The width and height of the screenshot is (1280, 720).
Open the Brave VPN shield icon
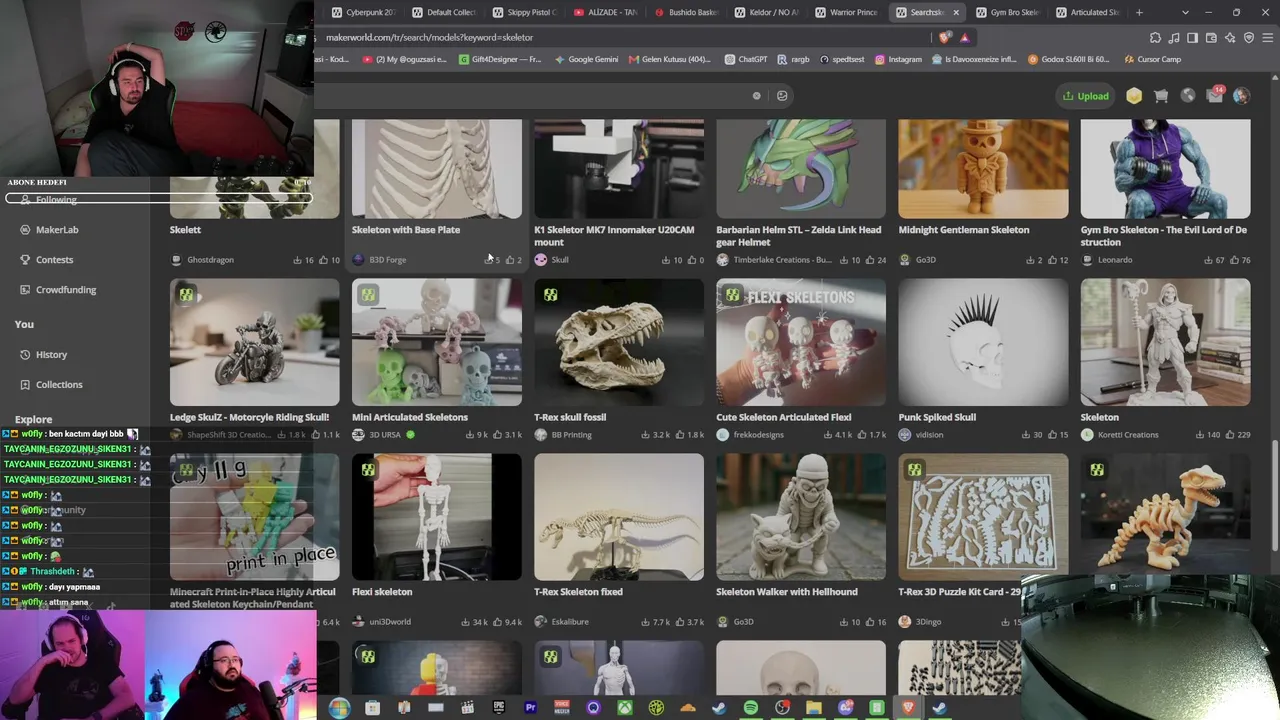[1249, 38]
